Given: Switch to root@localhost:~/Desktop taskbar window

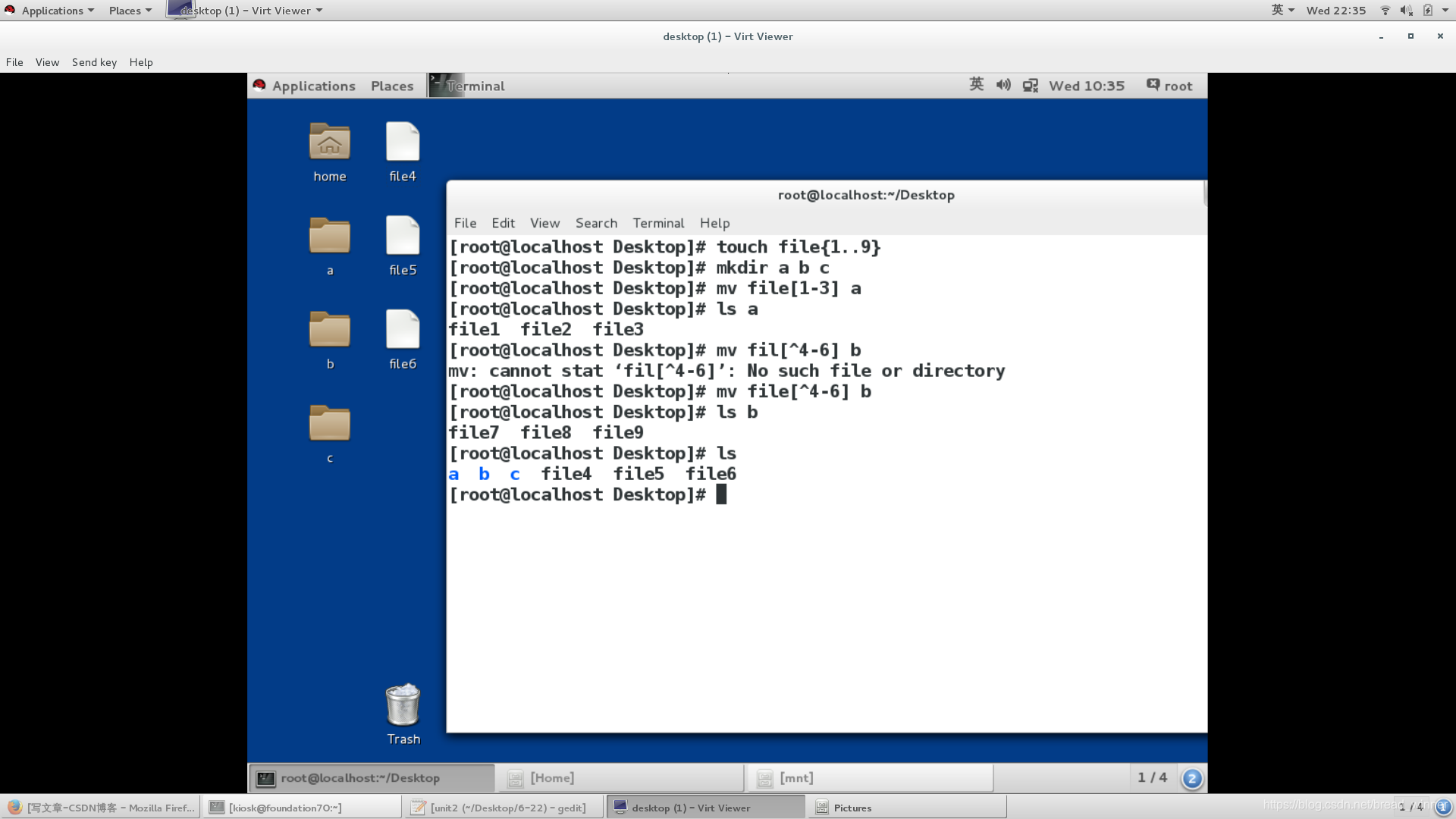Looking at the screenshot, I should point(372,778).
